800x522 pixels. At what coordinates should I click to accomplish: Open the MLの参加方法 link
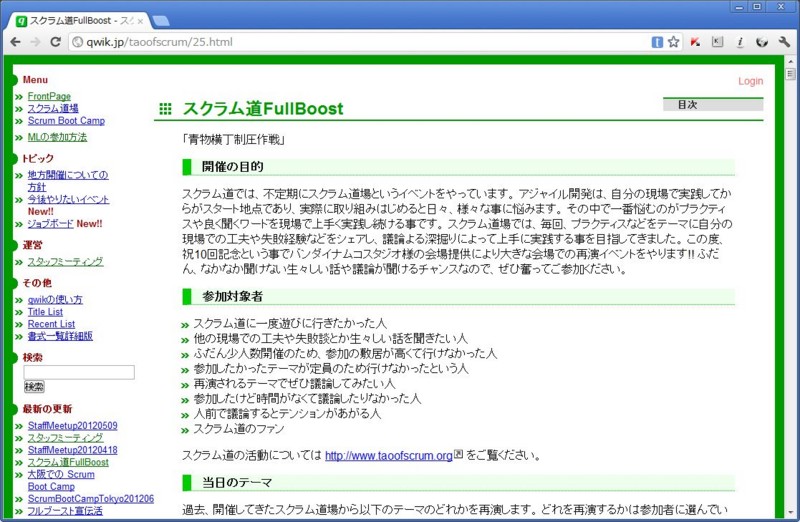point(57,137)
